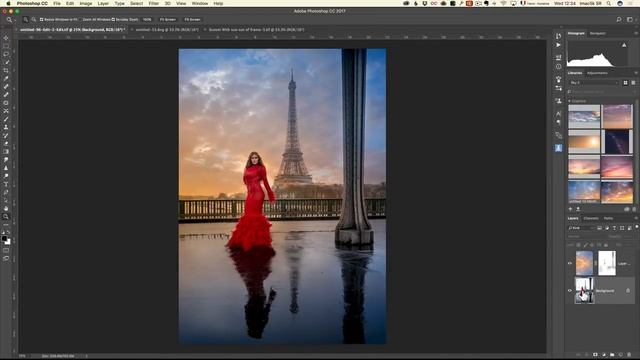Create a new group folder icon
640x360 pixels.
[x=612, y=355]
